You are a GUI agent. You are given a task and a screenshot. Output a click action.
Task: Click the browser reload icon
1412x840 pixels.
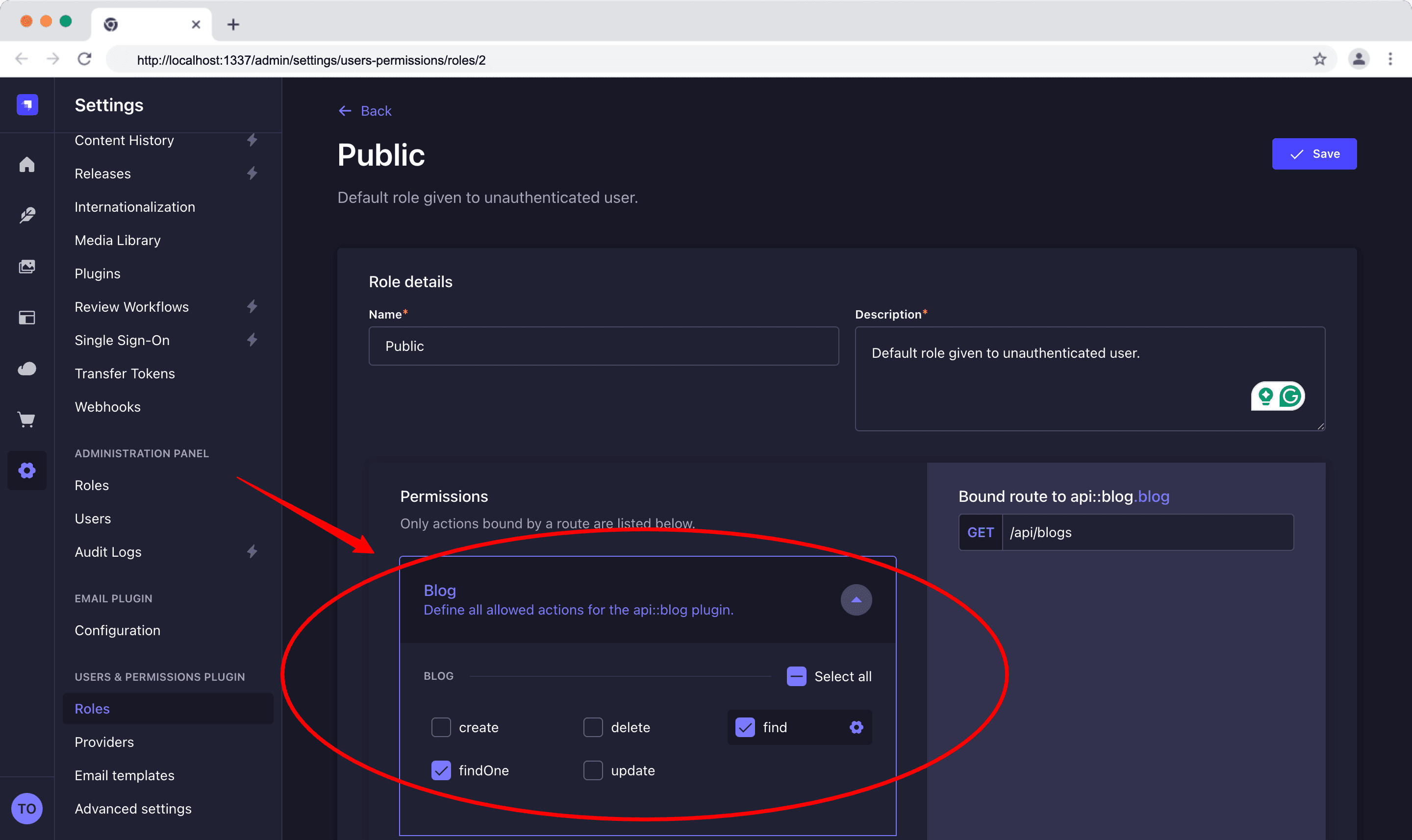point(84,59)
